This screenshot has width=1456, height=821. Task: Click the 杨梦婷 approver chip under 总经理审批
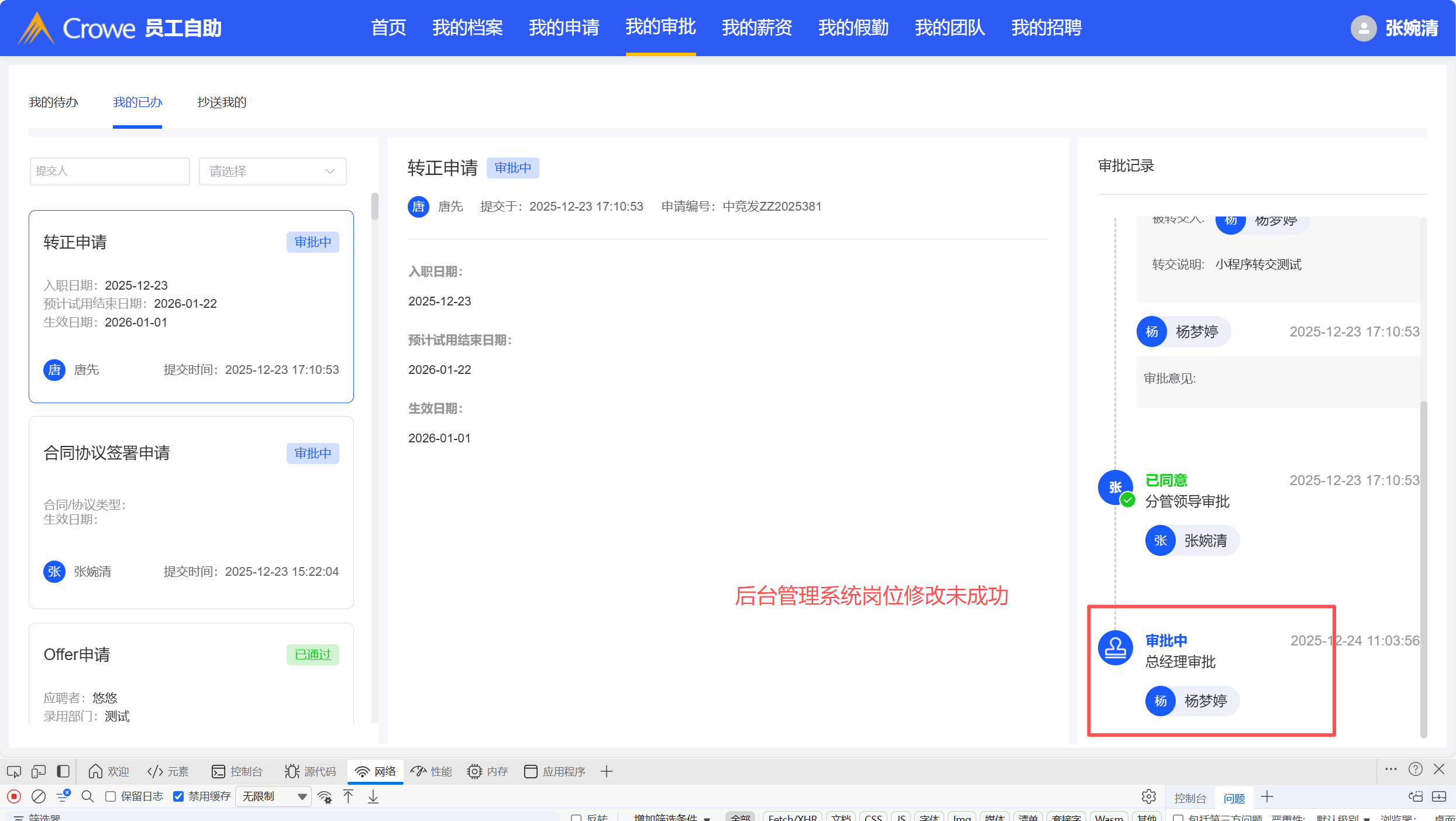coord(1192,701)
